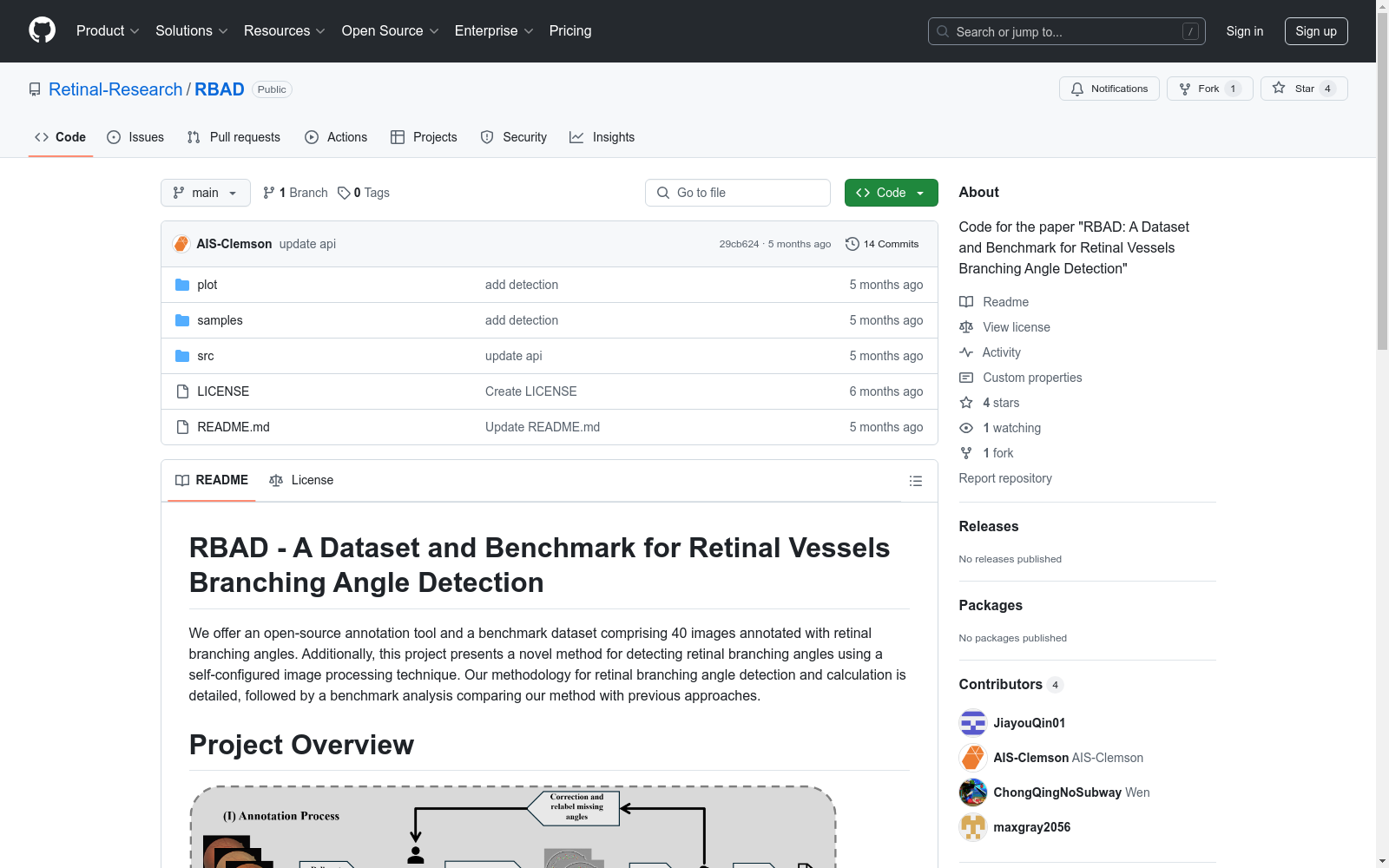Expand the Solutions menu
This screenshot has height=868, width=1389.
[x=192, y=31]
